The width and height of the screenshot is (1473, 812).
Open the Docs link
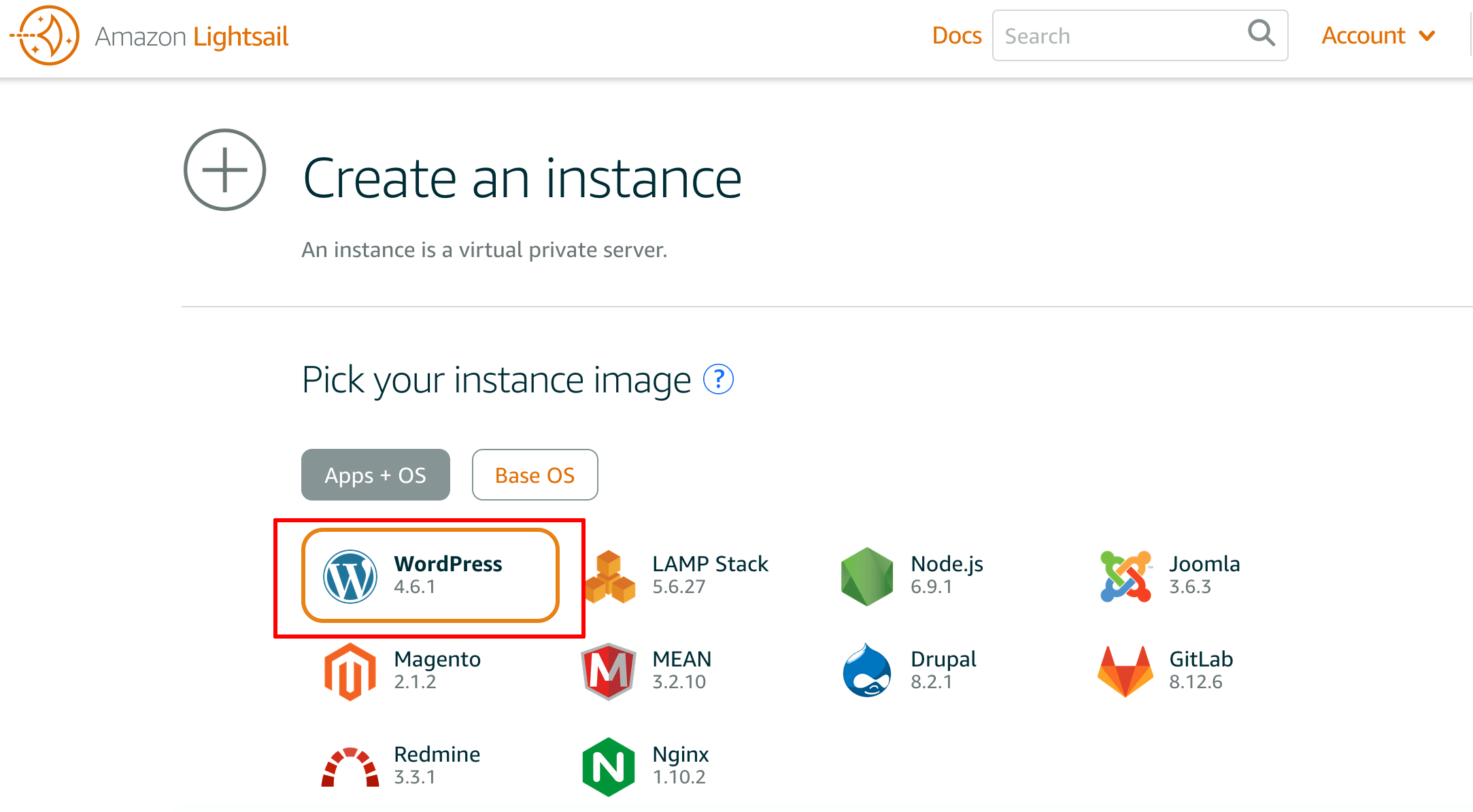point(956,35)
